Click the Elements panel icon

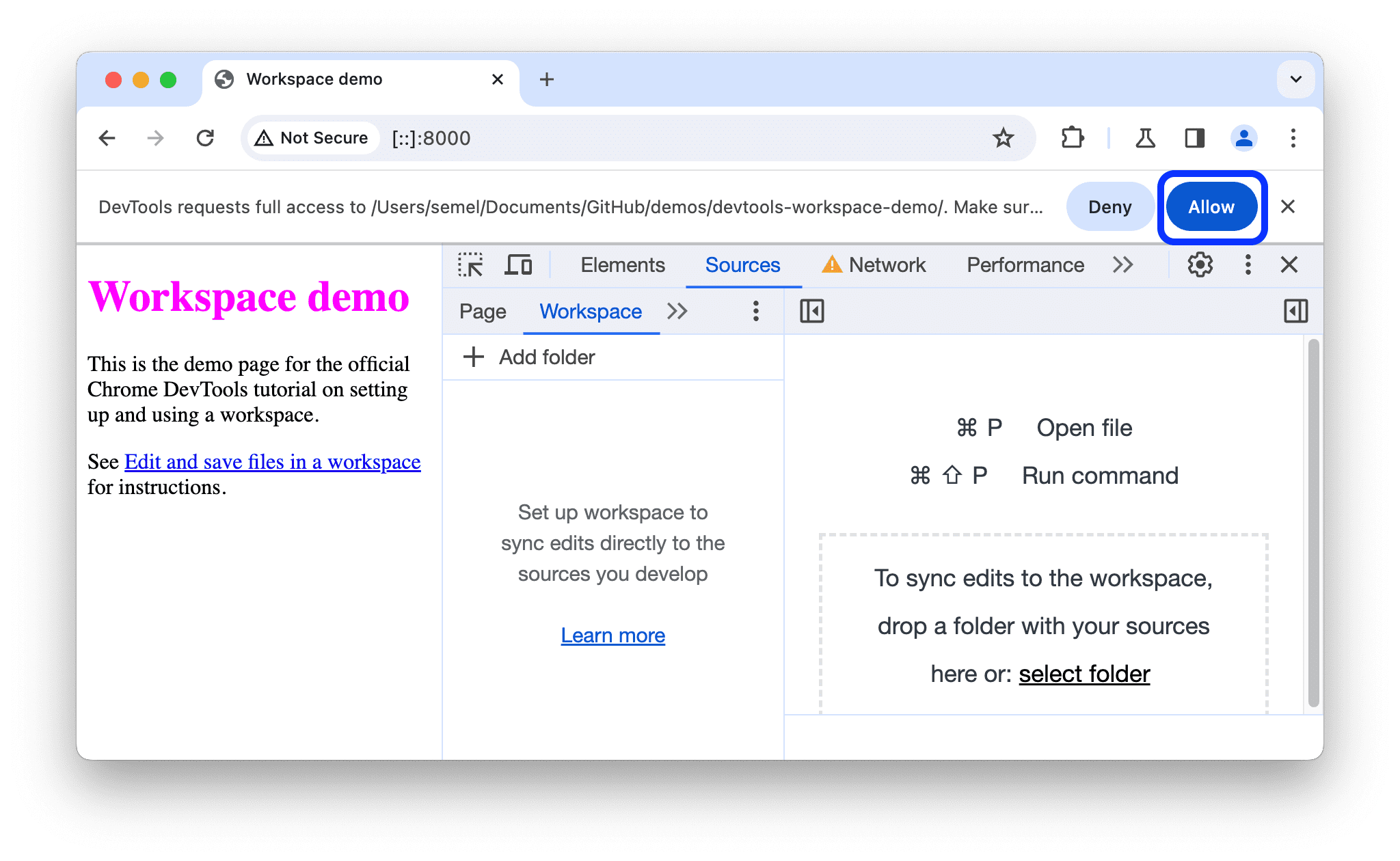[619, 265]
